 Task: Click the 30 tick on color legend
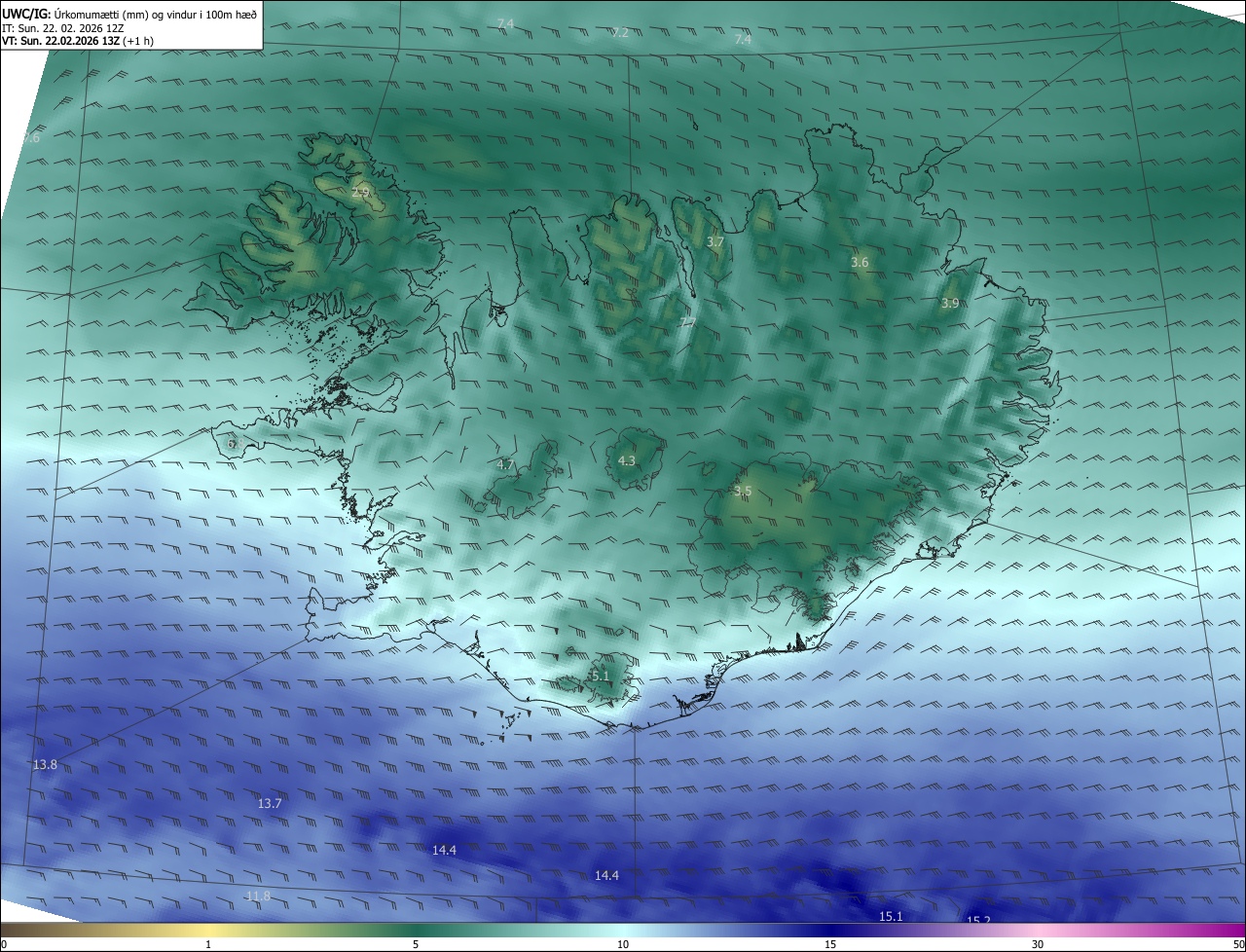click(1038, 944)
